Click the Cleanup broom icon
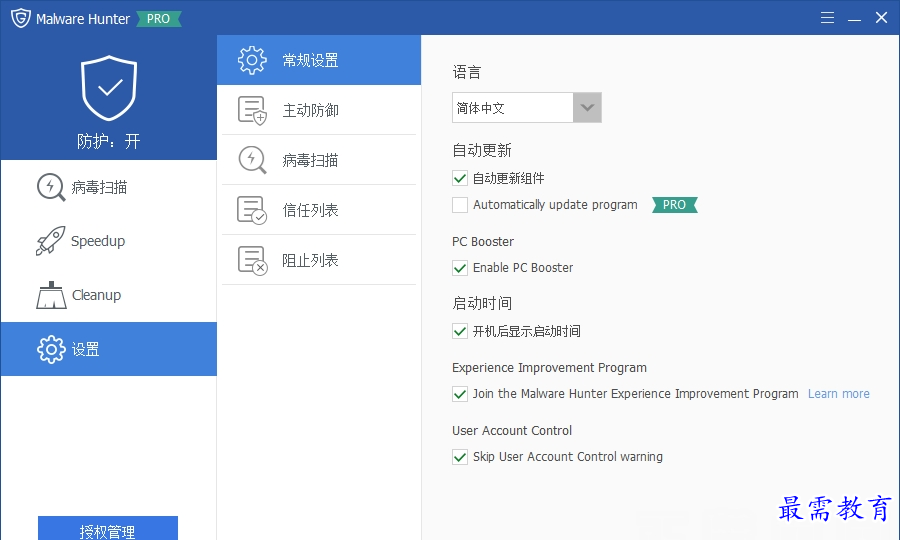Screen dimensions: 900x540 pos(51,295)
